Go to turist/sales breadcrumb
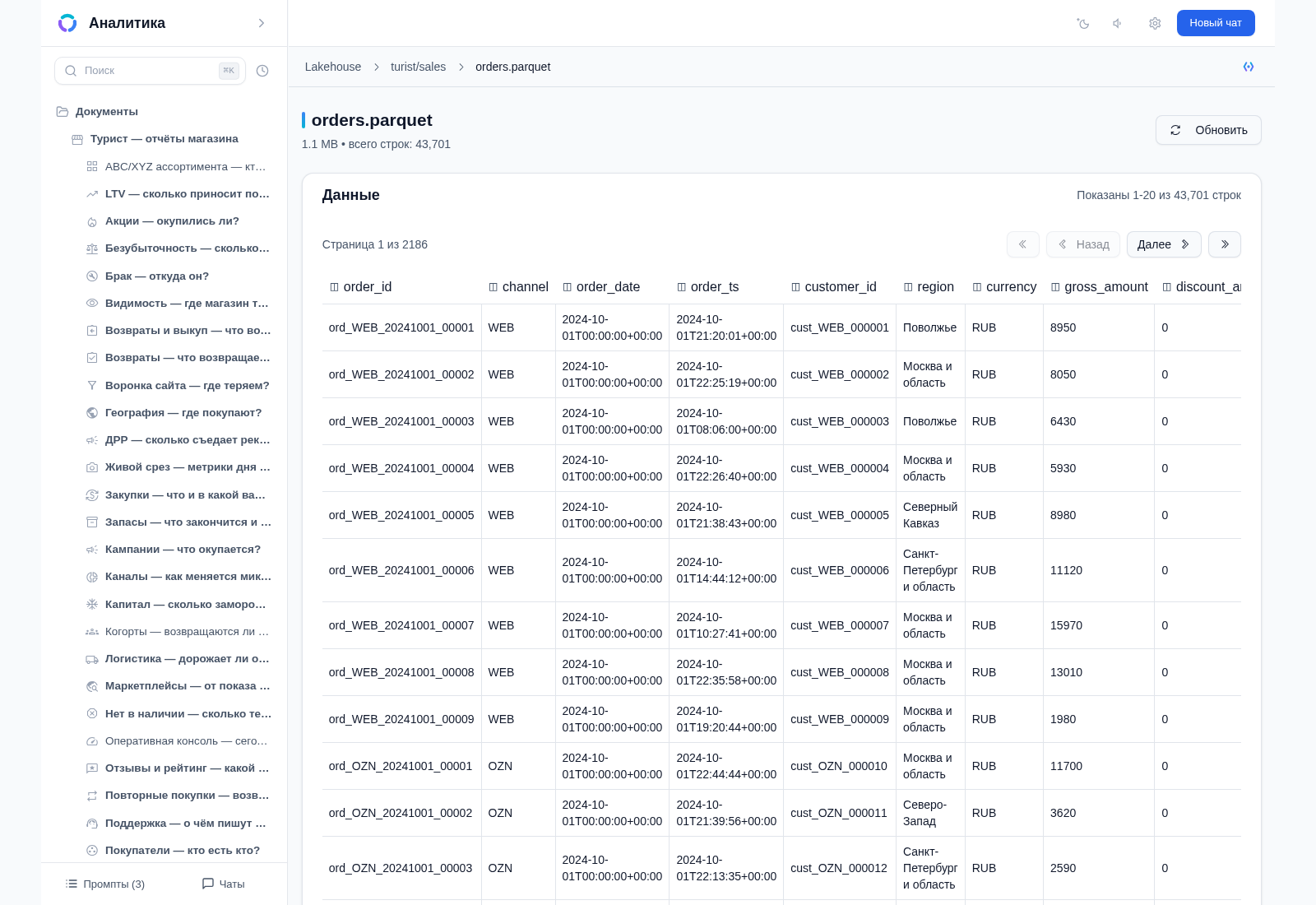 click(x=418, y=67)
